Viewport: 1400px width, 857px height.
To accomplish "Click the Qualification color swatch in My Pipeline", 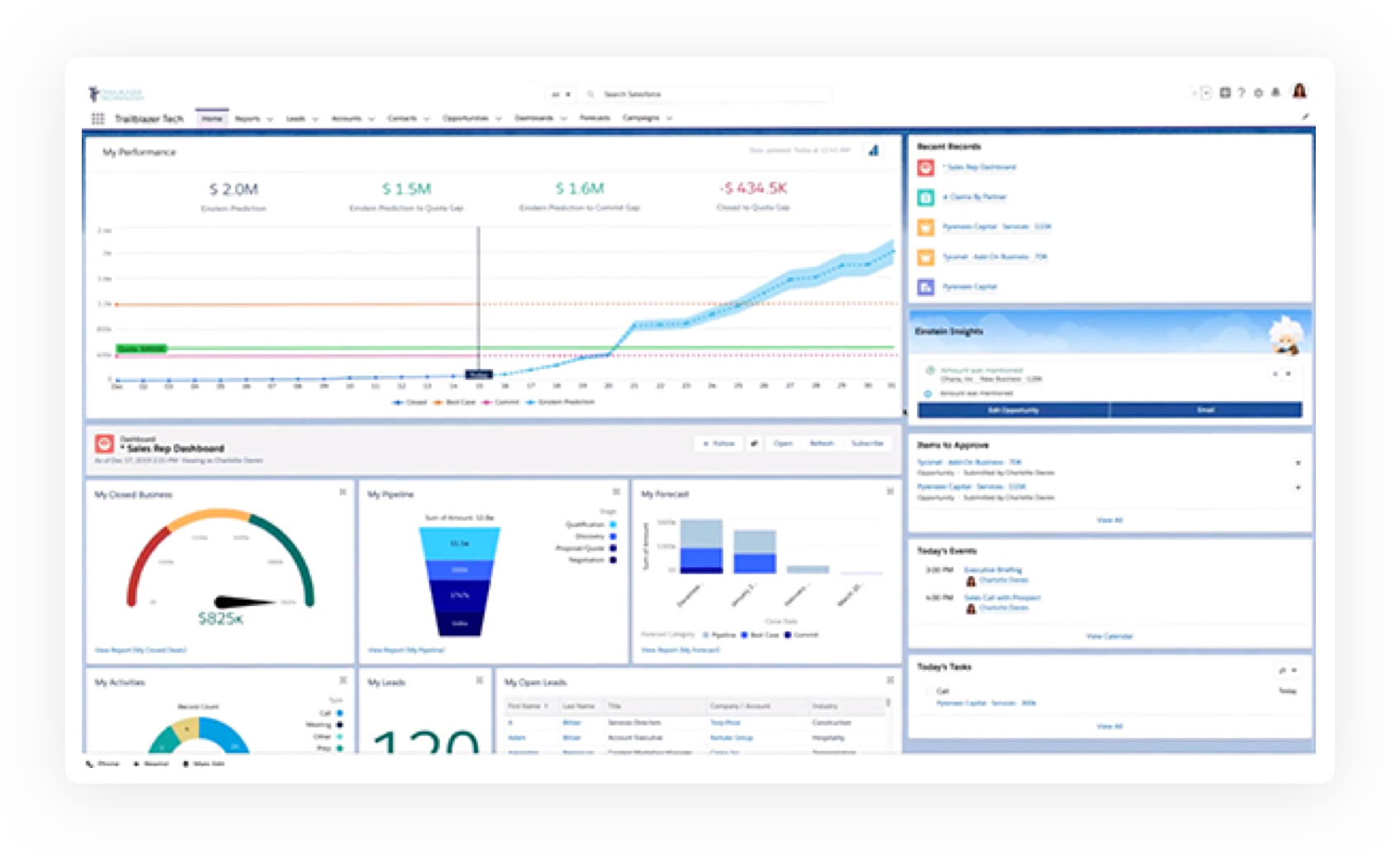I will [x=613, y=524].
